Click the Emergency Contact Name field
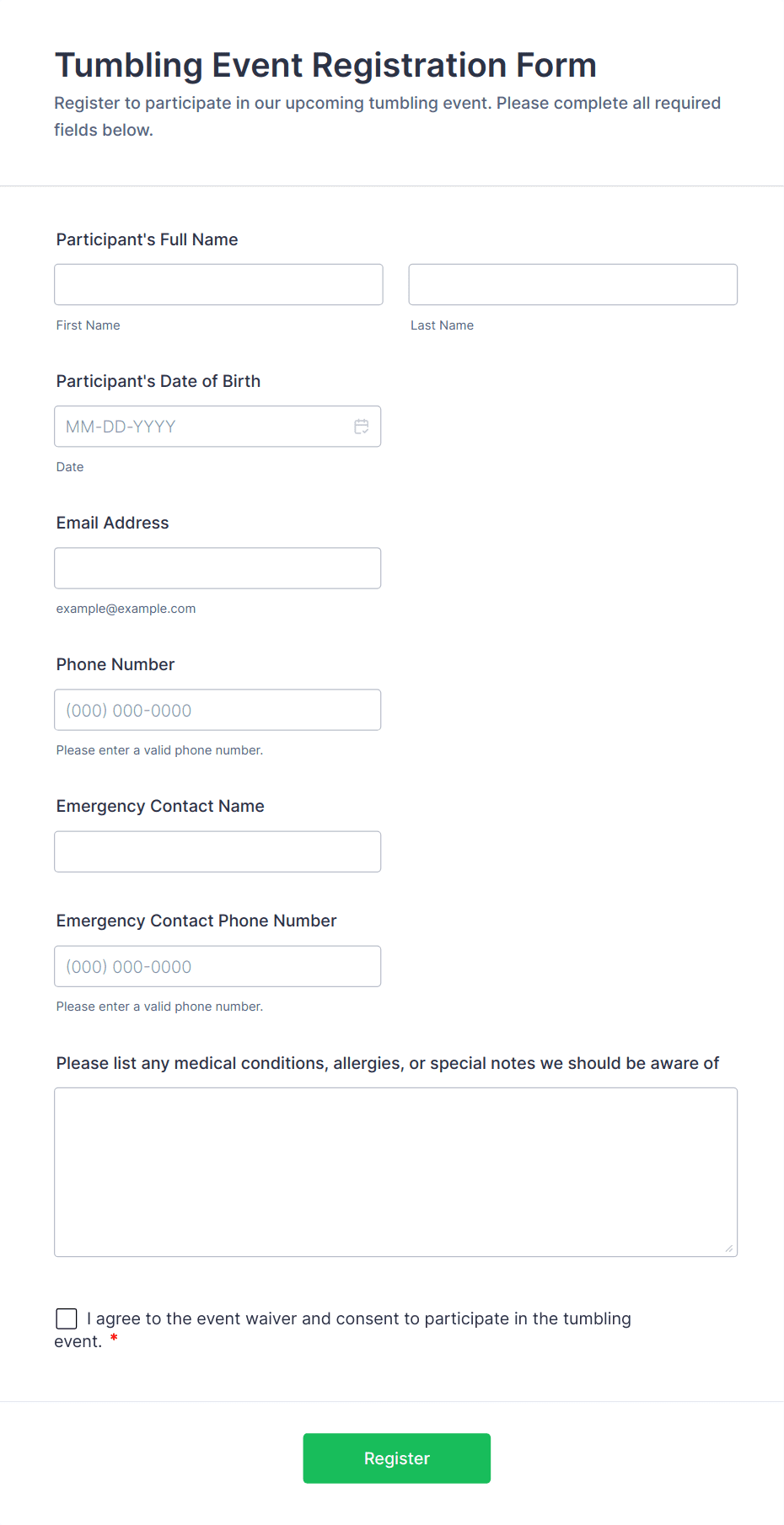 (x=217, y=851)
